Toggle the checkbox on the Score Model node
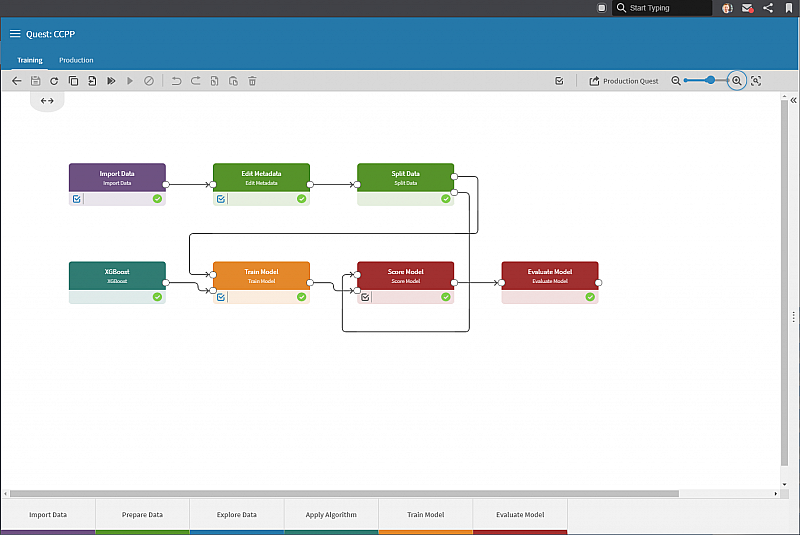This screenshot has width=800, height=535. [365, 297]
